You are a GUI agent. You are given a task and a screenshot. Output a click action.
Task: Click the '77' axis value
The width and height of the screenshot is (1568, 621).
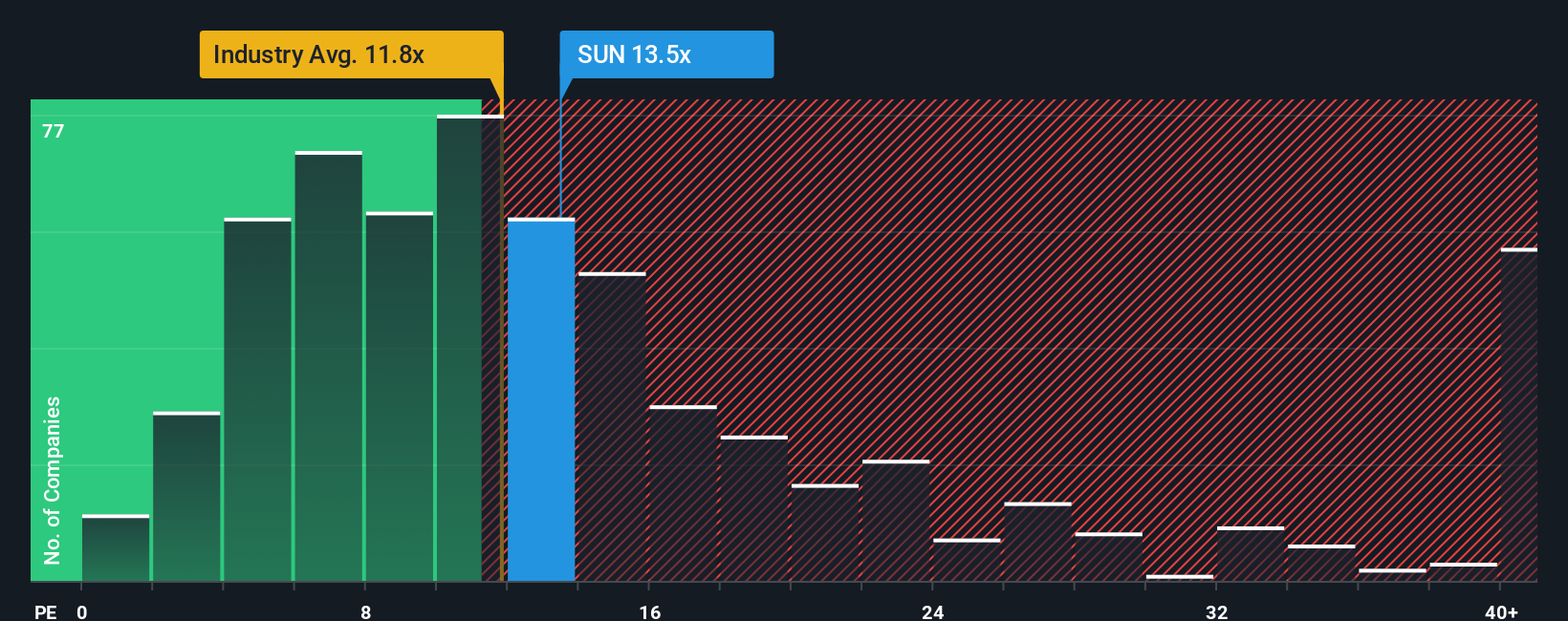(54, 131)
